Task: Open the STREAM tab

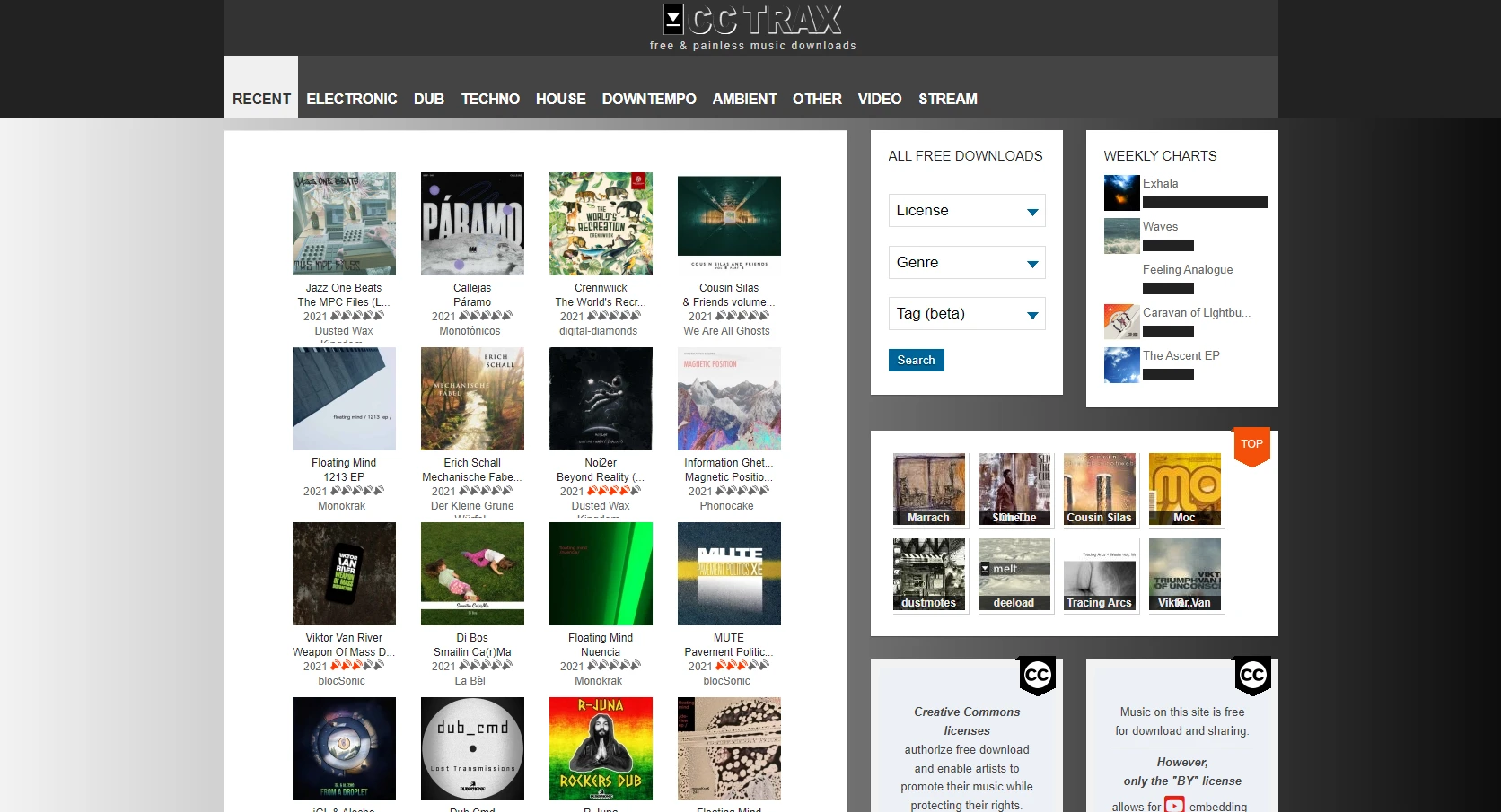Action: pos(948,99)
